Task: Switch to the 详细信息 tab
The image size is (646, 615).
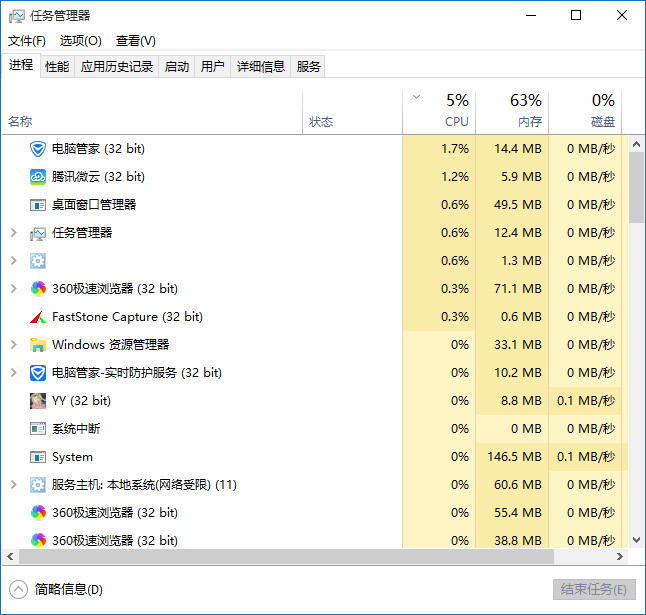Action: (x=261, y=66)
